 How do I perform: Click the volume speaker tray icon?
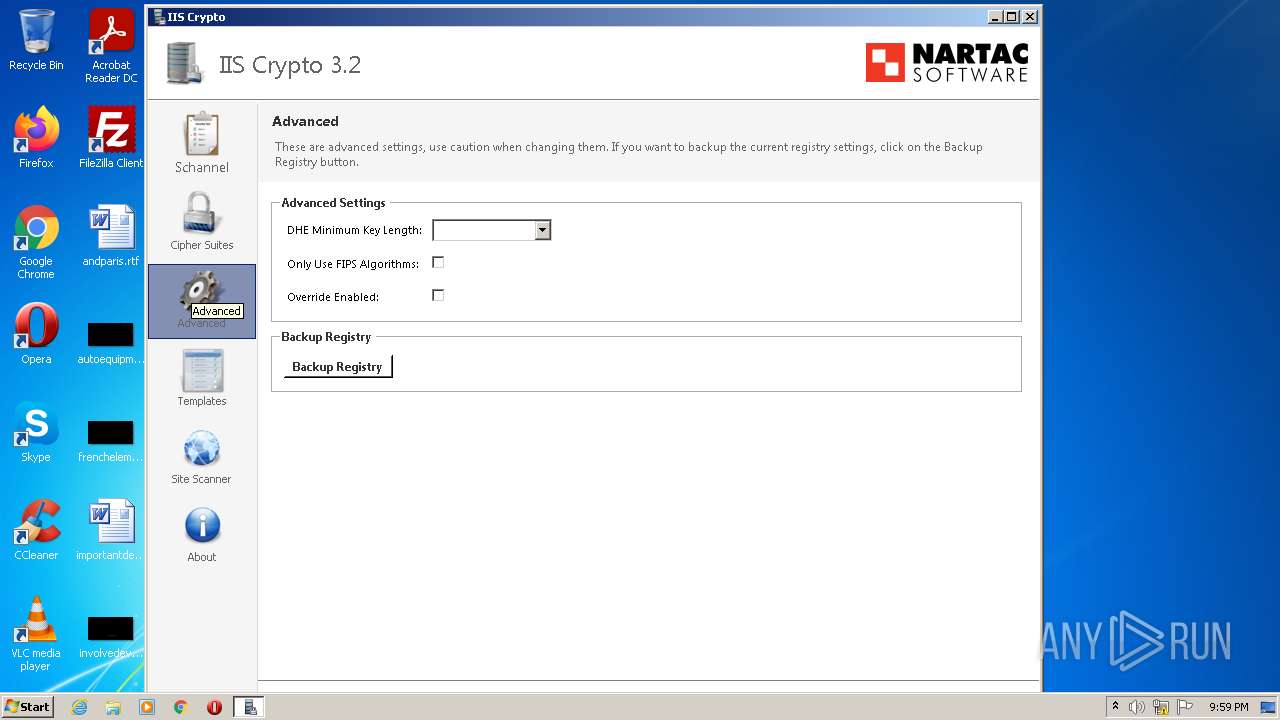pyautogui.click(x=1137, y=707)
